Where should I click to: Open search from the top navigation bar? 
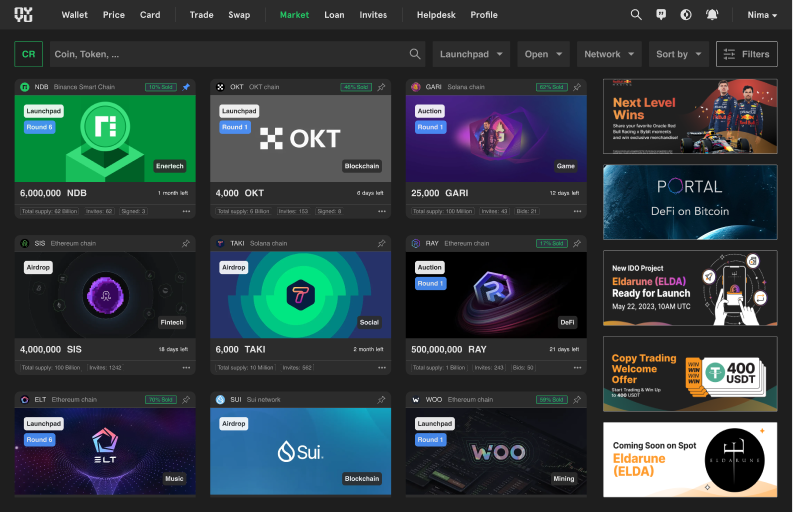[x=636, y=15]
